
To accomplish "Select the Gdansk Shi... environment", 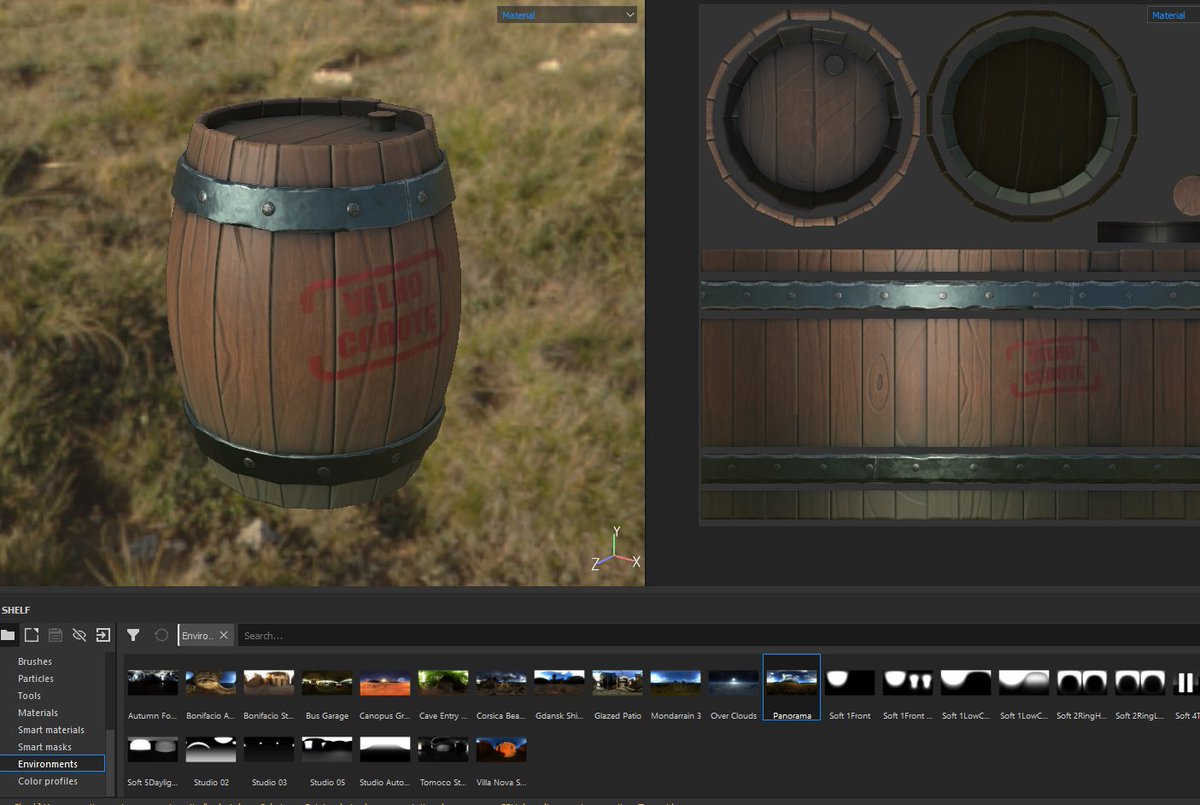I will coord(559,683).
